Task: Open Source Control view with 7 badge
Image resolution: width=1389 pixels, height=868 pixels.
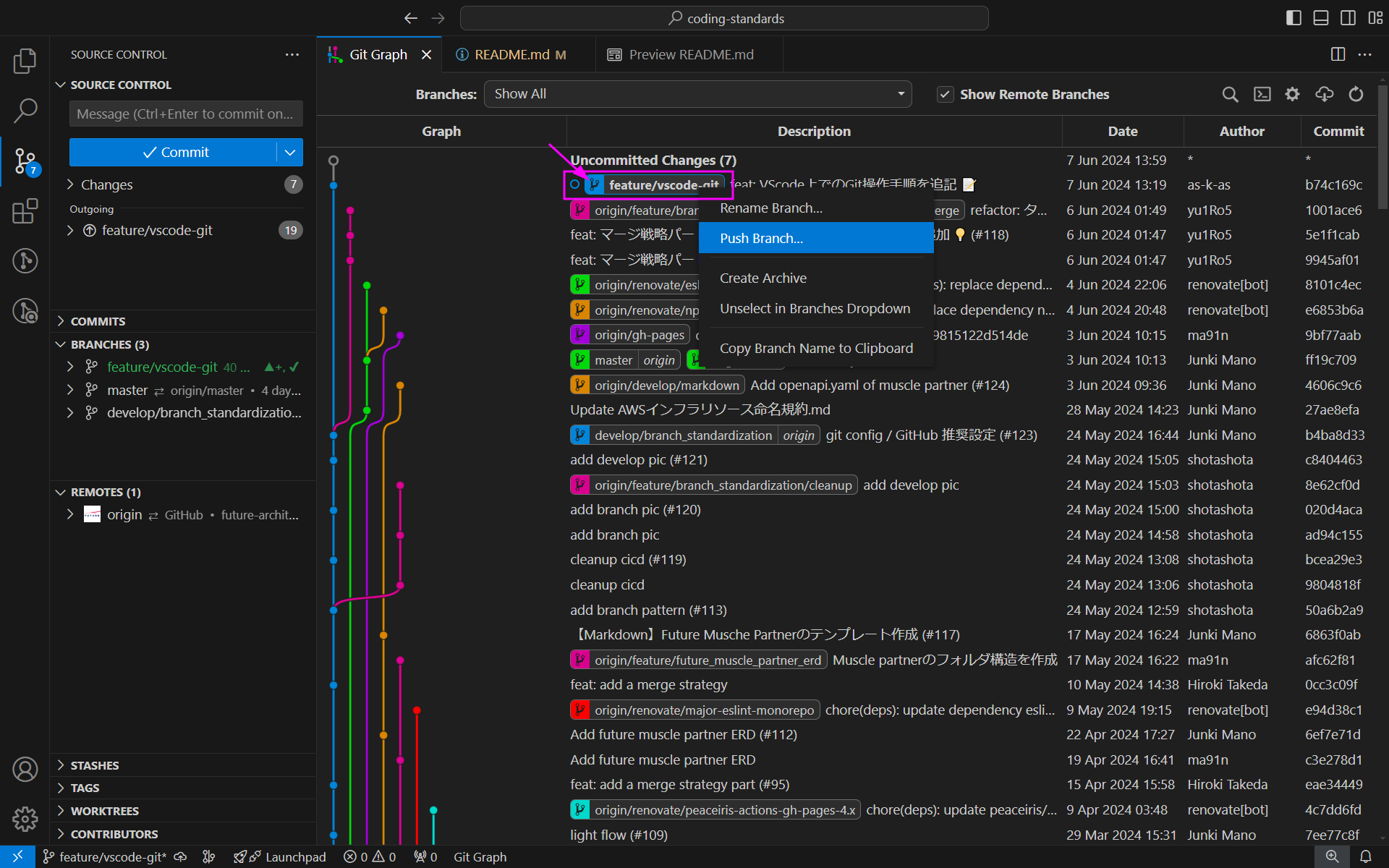Action: click(x=26, y=161)
